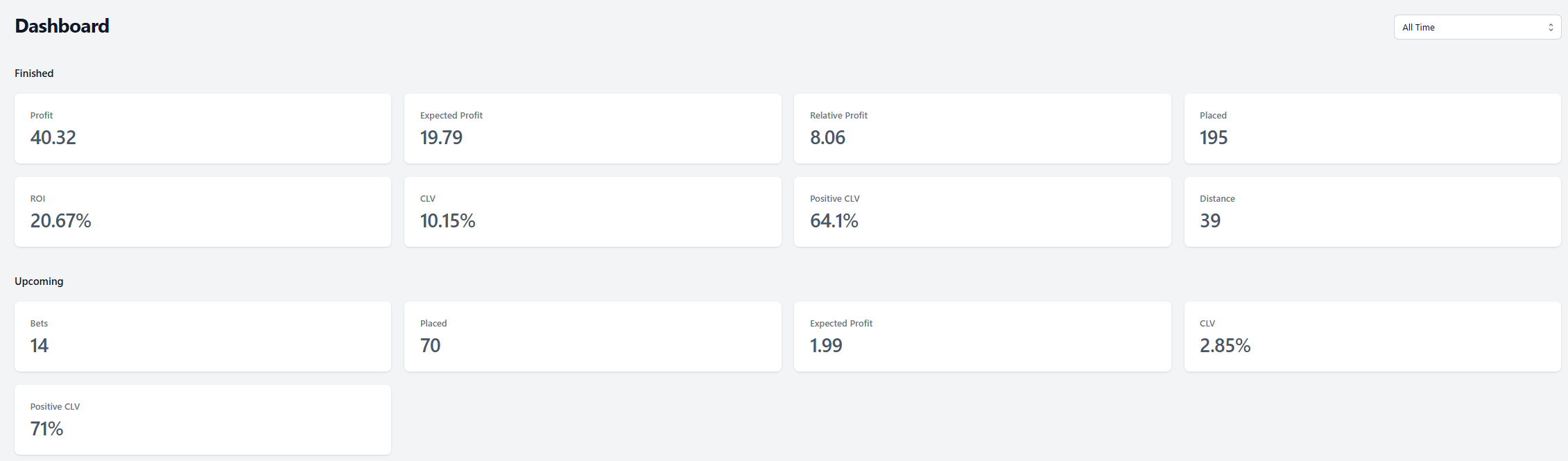The image size is (1568, 461).
Task: Click the upcoming Placed 70 card
Action: [592, 337]
